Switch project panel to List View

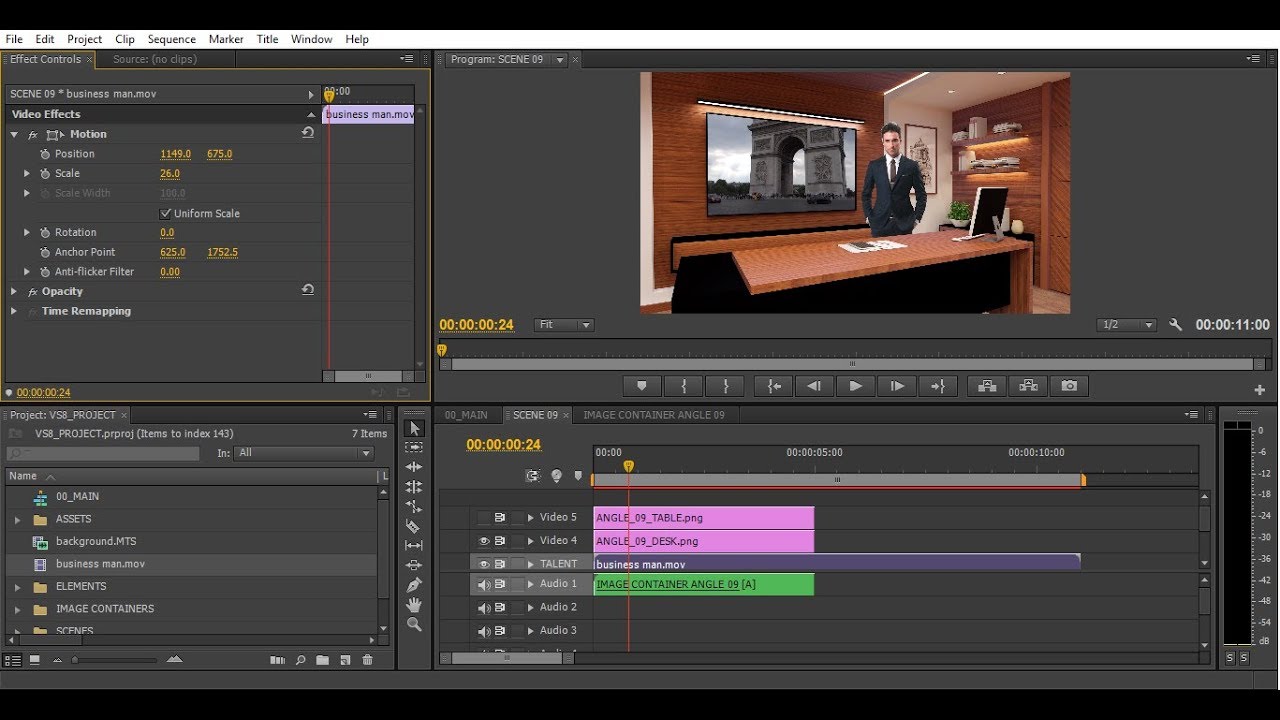[13, 660]
